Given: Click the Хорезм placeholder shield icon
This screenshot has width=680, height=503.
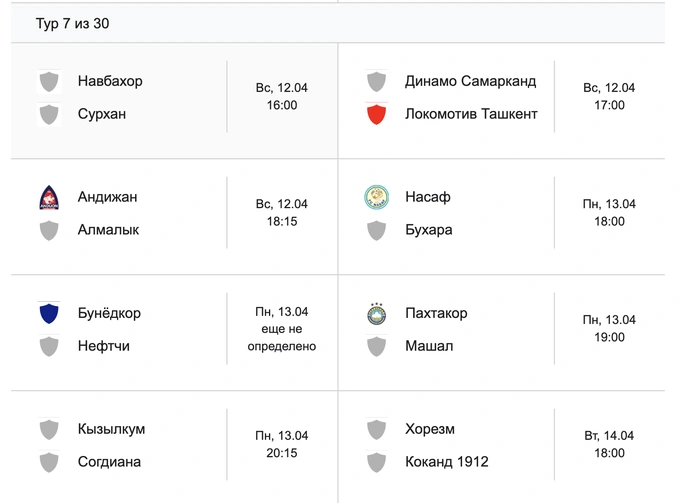Looking at the screenshot, I should click(376, 429).
